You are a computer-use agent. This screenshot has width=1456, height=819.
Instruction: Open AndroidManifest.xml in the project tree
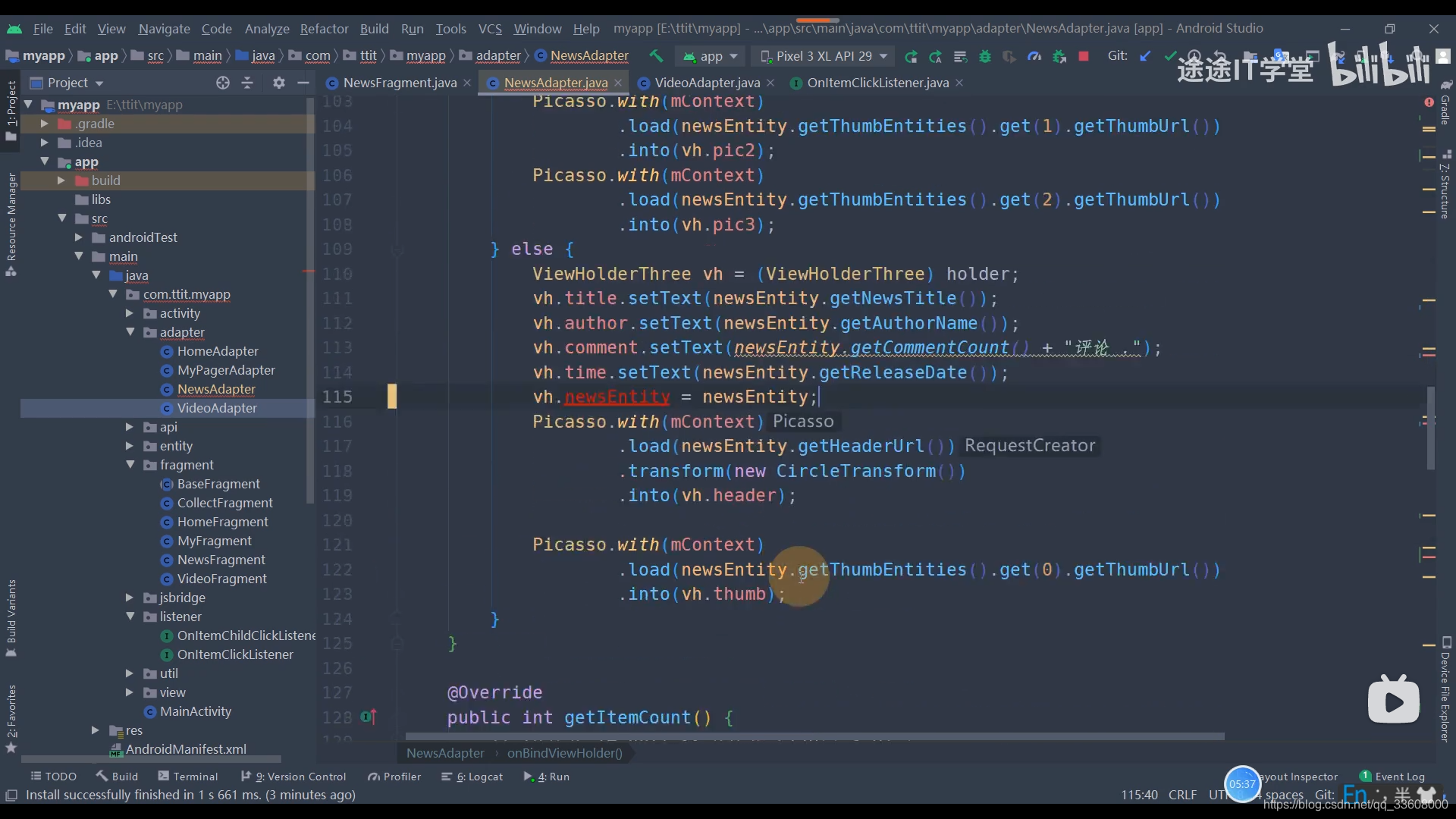(x=186, y=749)
